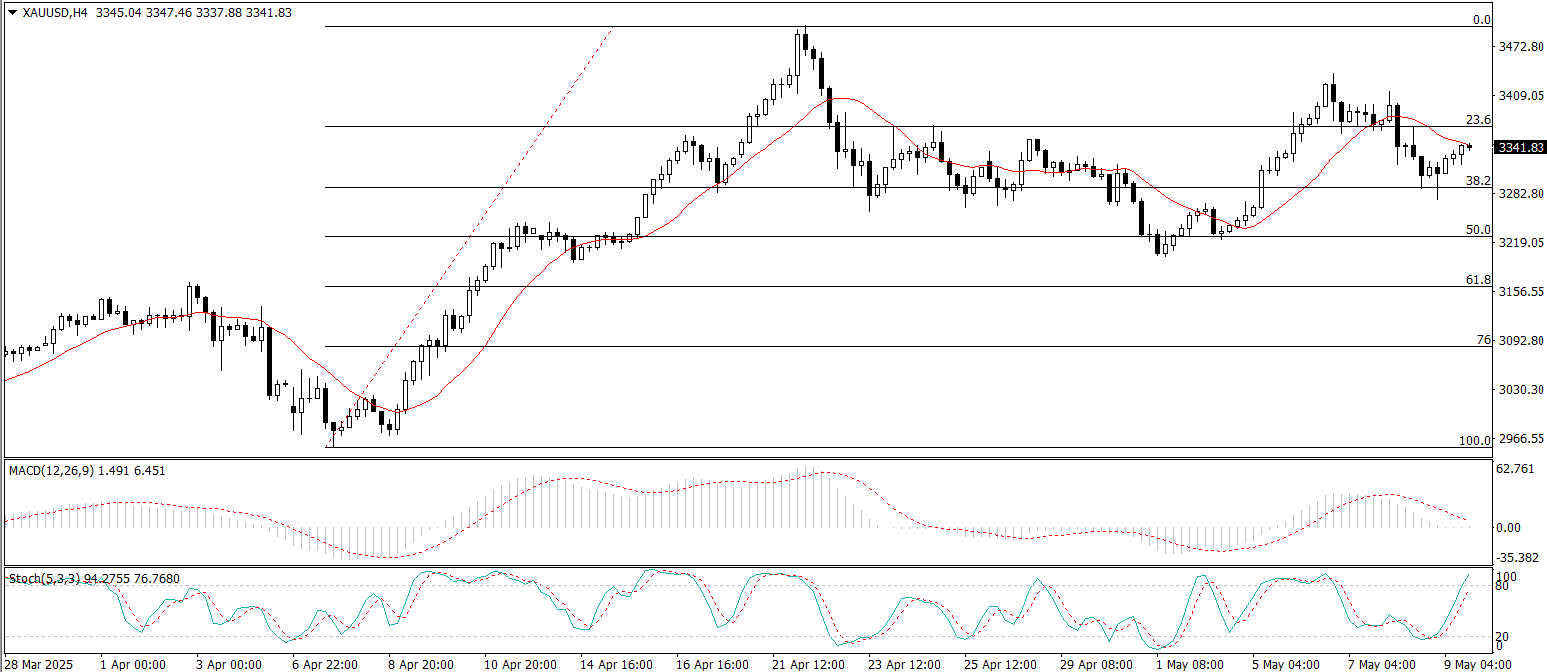
Task: Click the dropdown triangle beside XAUUSD,H4
Action: (12, 13)
